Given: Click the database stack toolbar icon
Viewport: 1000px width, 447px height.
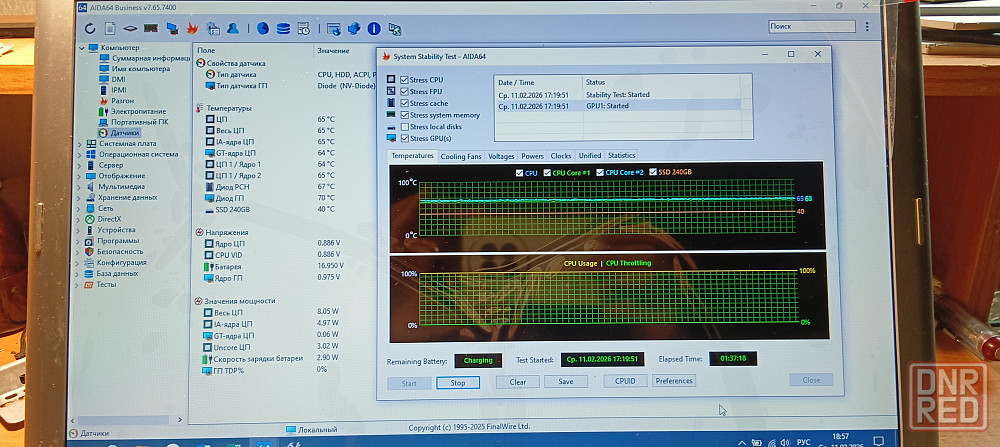Looking at the screenshot, I should pyautogui.click(x=282, y=27).
